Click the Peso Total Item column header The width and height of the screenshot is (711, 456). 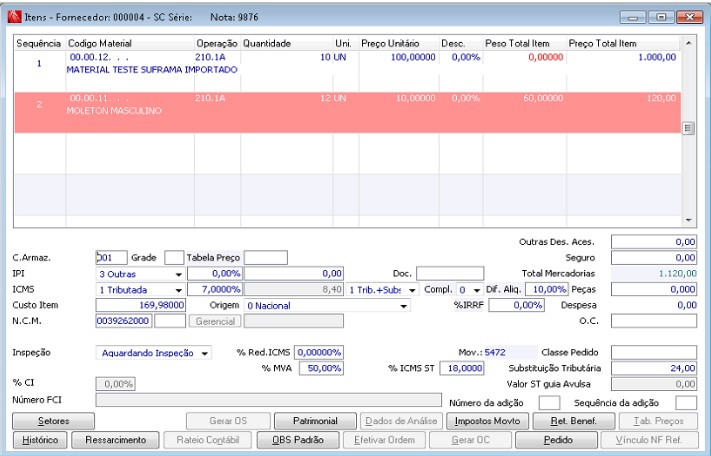pos(524,44)
